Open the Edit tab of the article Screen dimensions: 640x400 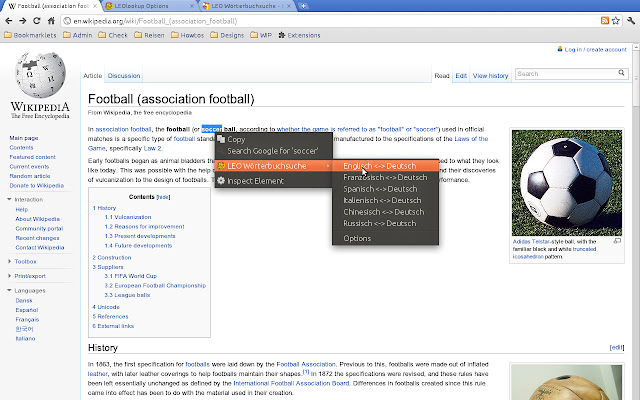[461, 76]
